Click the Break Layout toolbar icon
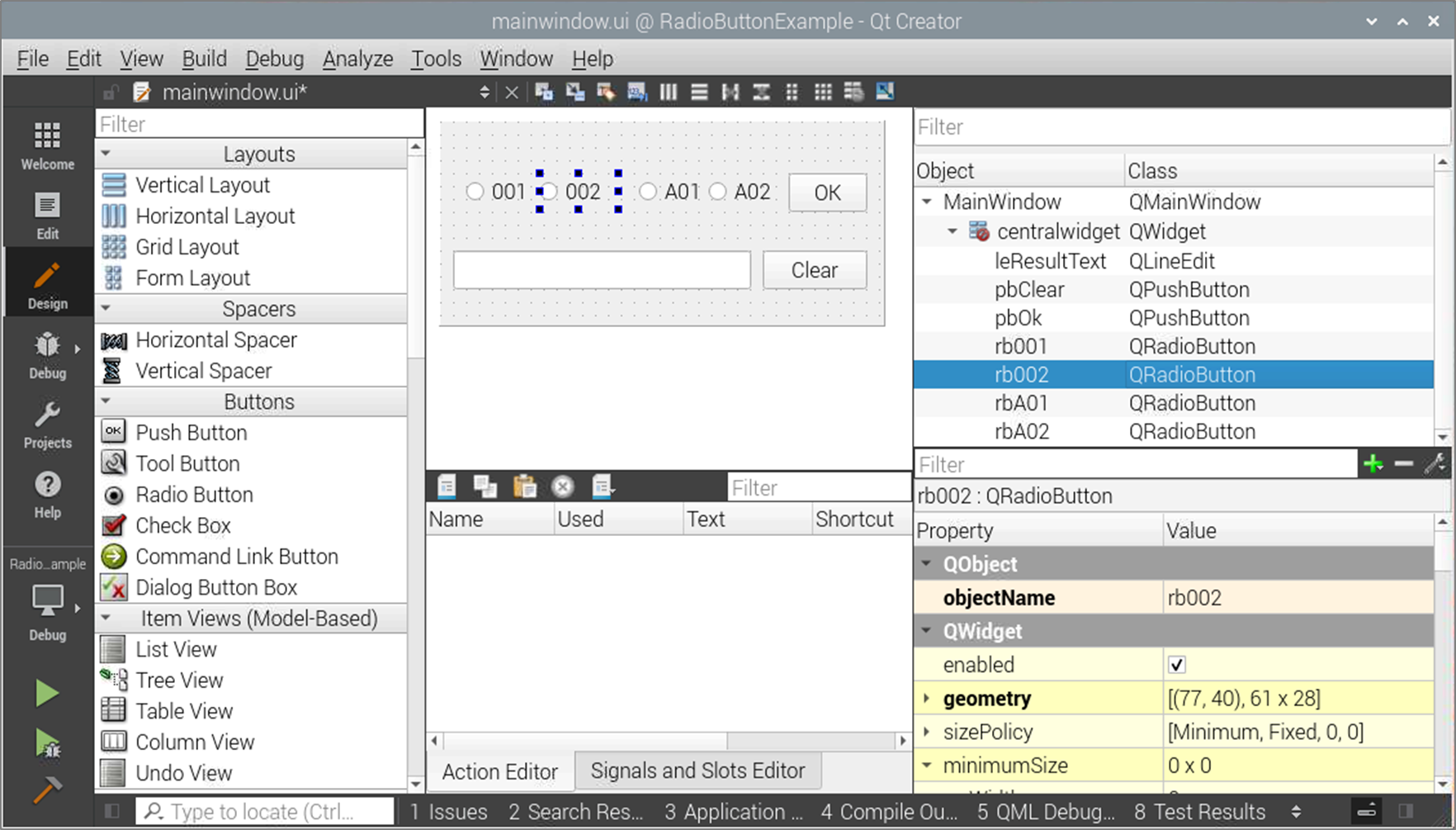 [853, 92]
